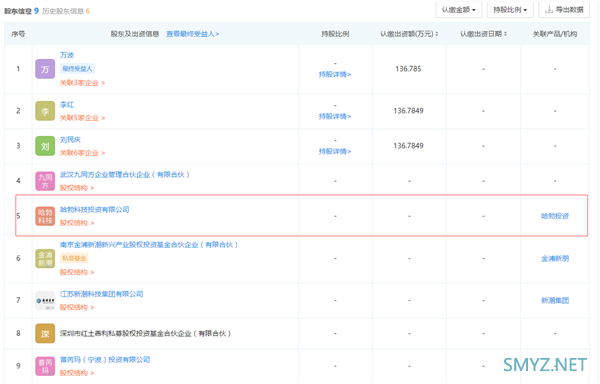This screenshot has width=600, height=384.
Task: Click the pink 普芮玛 avatar icon
Action: click(x=45, y=366)
